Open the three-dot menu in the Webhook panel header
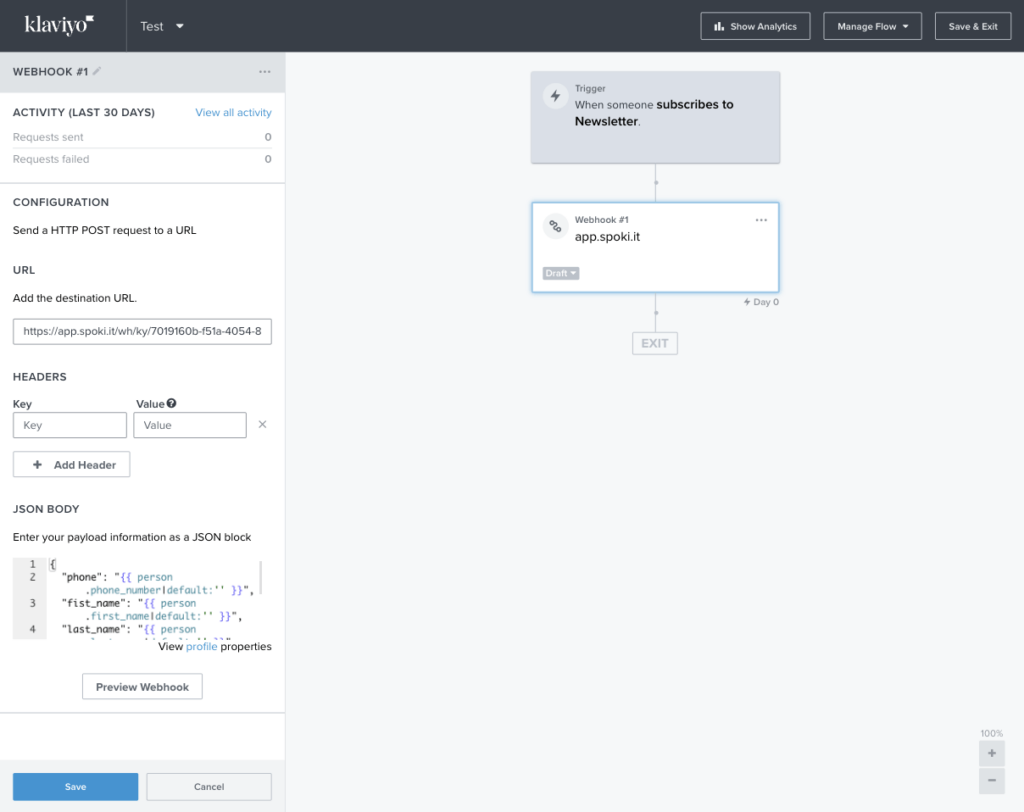The image size is (1024, 812). coord(264,72)
